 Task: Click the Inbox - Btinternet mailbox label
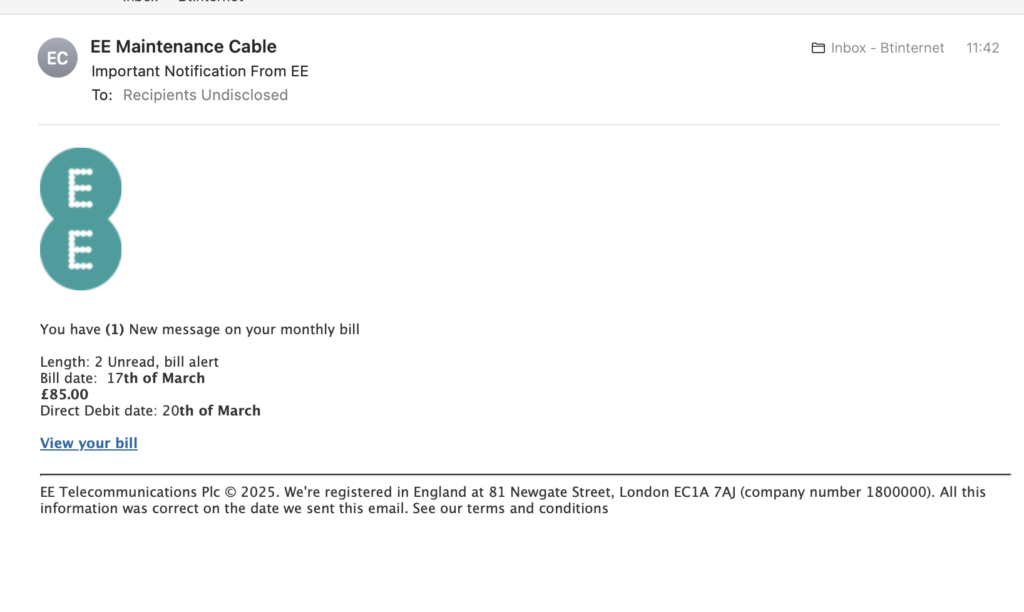[887, 48]
